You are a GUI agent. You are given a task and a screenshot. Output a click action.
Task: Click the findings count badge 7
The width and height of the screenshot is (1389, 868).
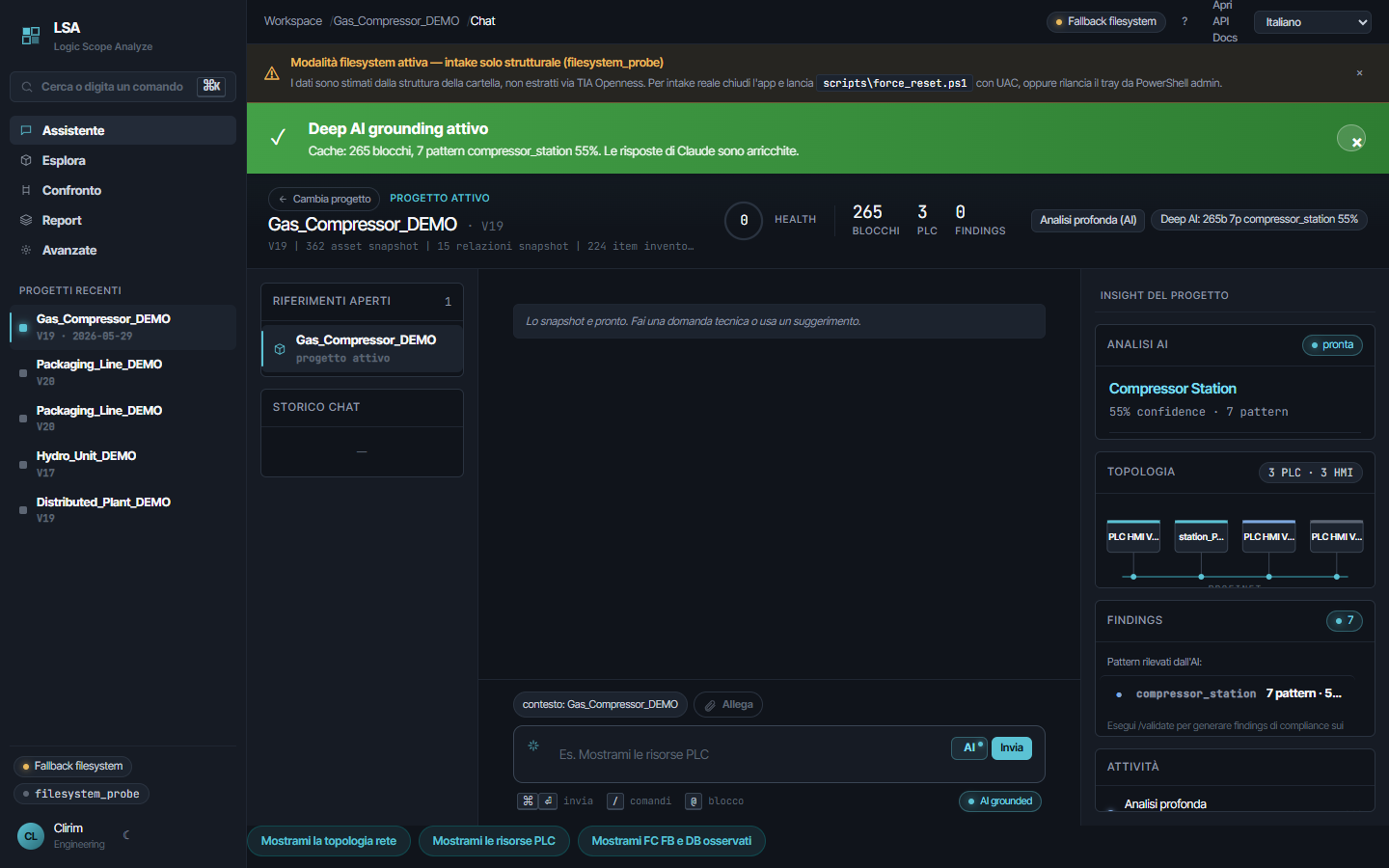pyautogui.click(x=1345, y=621)
